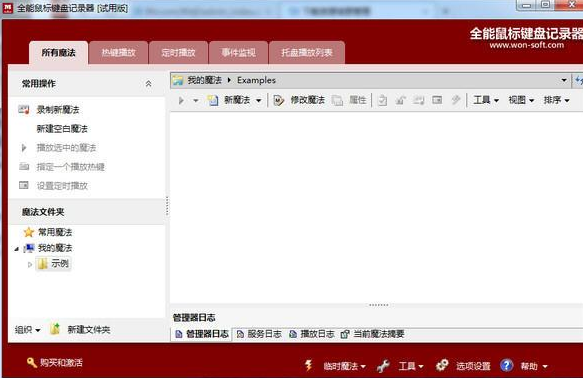Image resolution: width=583 pixels, height=378 pixels.
Task: Click 新建文件夹 new folder button
Action: coord(80,329)
